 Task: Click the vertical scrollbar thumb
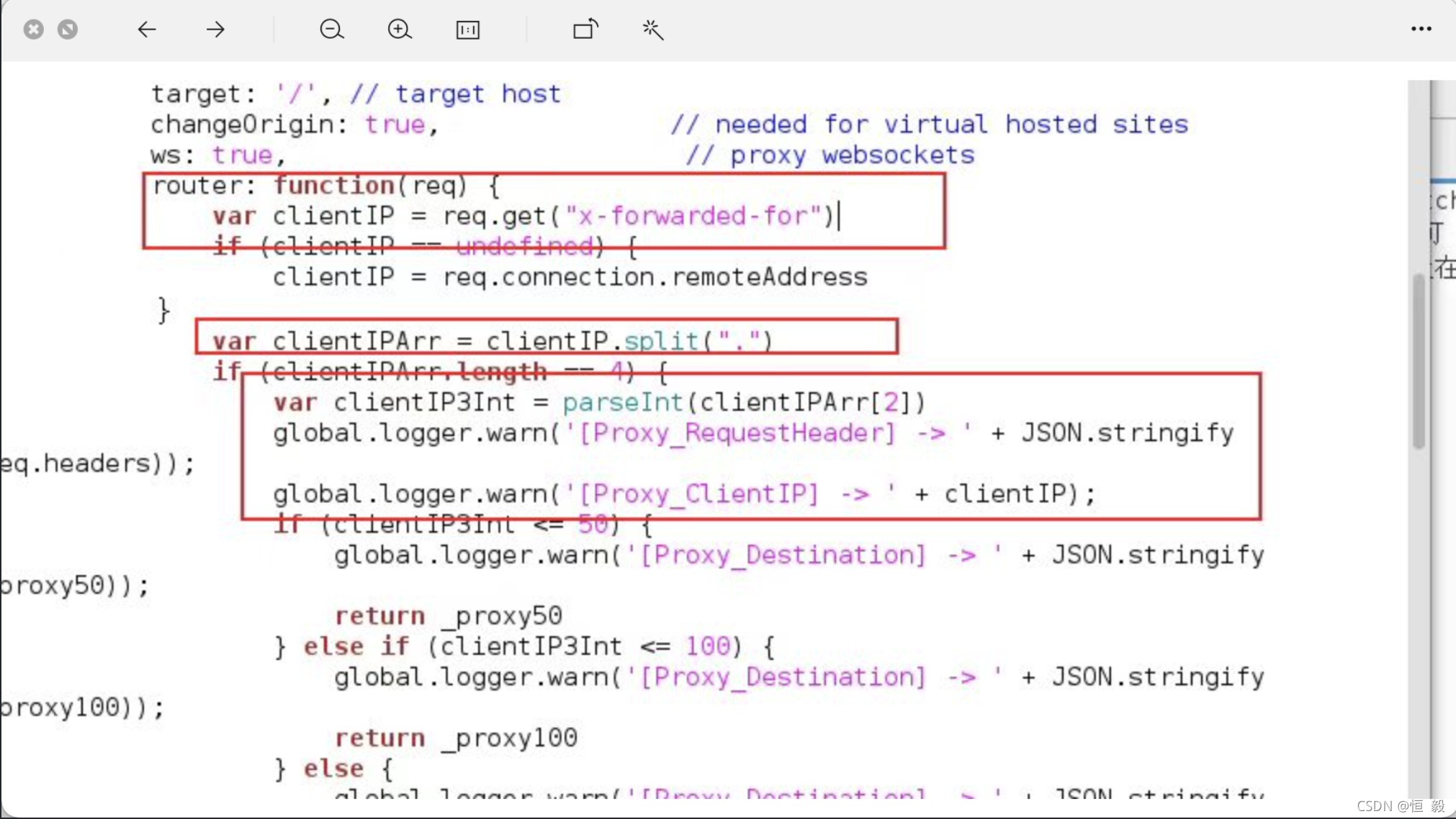1419,360
